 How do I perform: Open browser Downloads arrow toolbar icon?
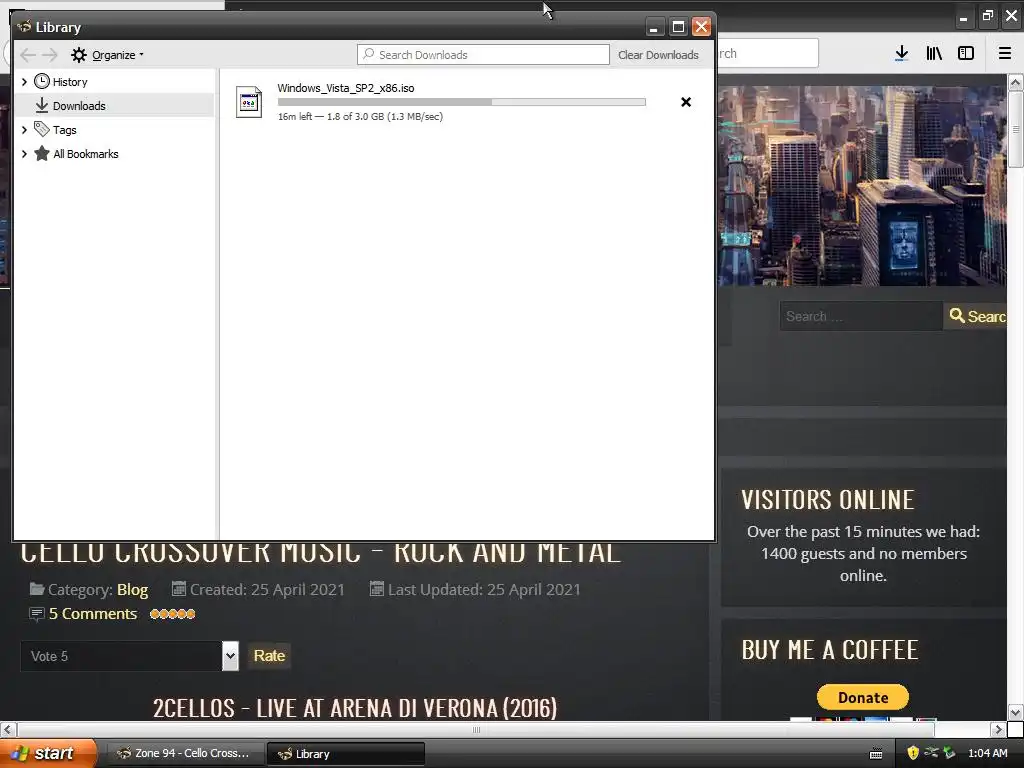pyautogui.click(x=901, y=54)
